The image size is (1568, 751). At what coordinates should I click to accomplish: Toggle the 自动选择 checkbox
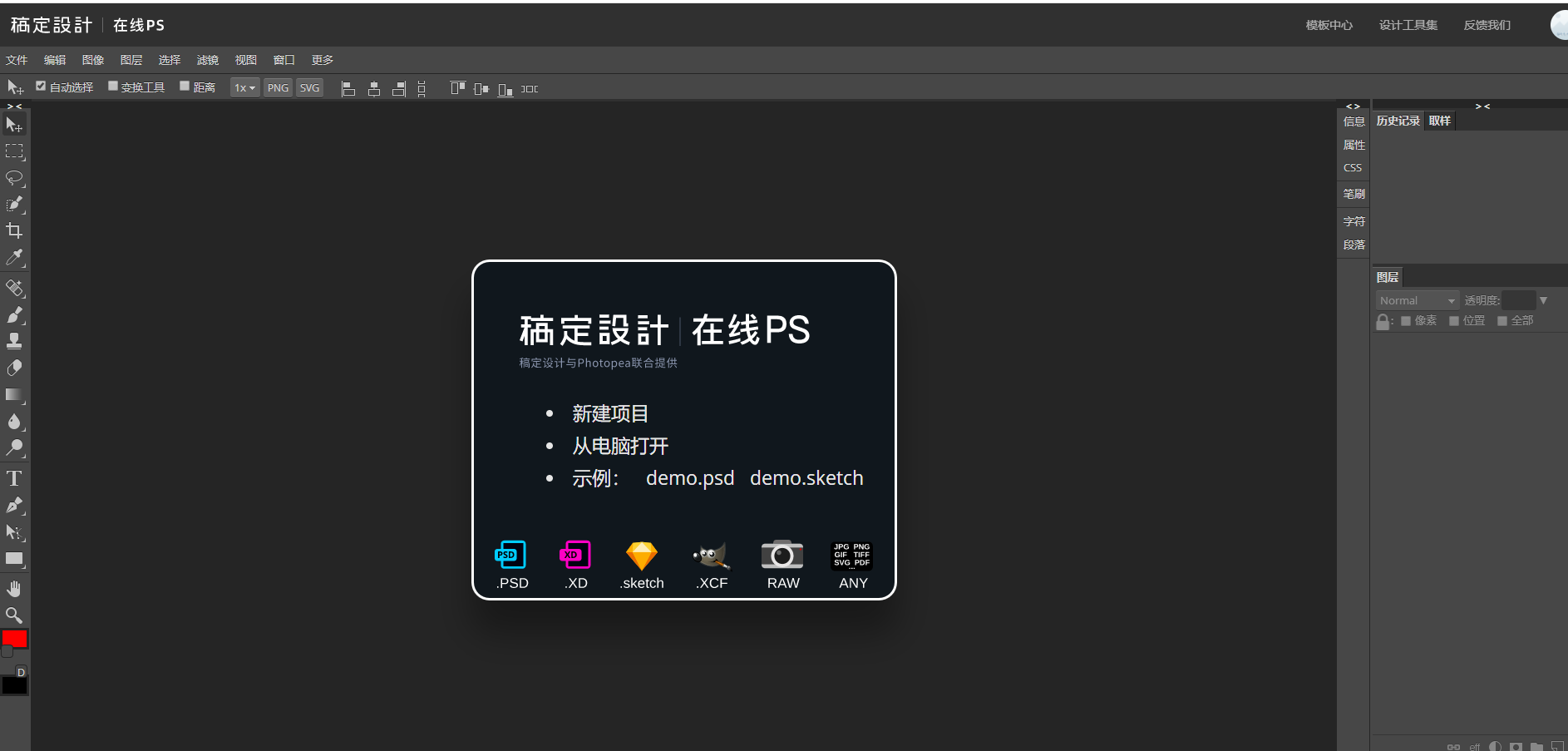(41, 86)
